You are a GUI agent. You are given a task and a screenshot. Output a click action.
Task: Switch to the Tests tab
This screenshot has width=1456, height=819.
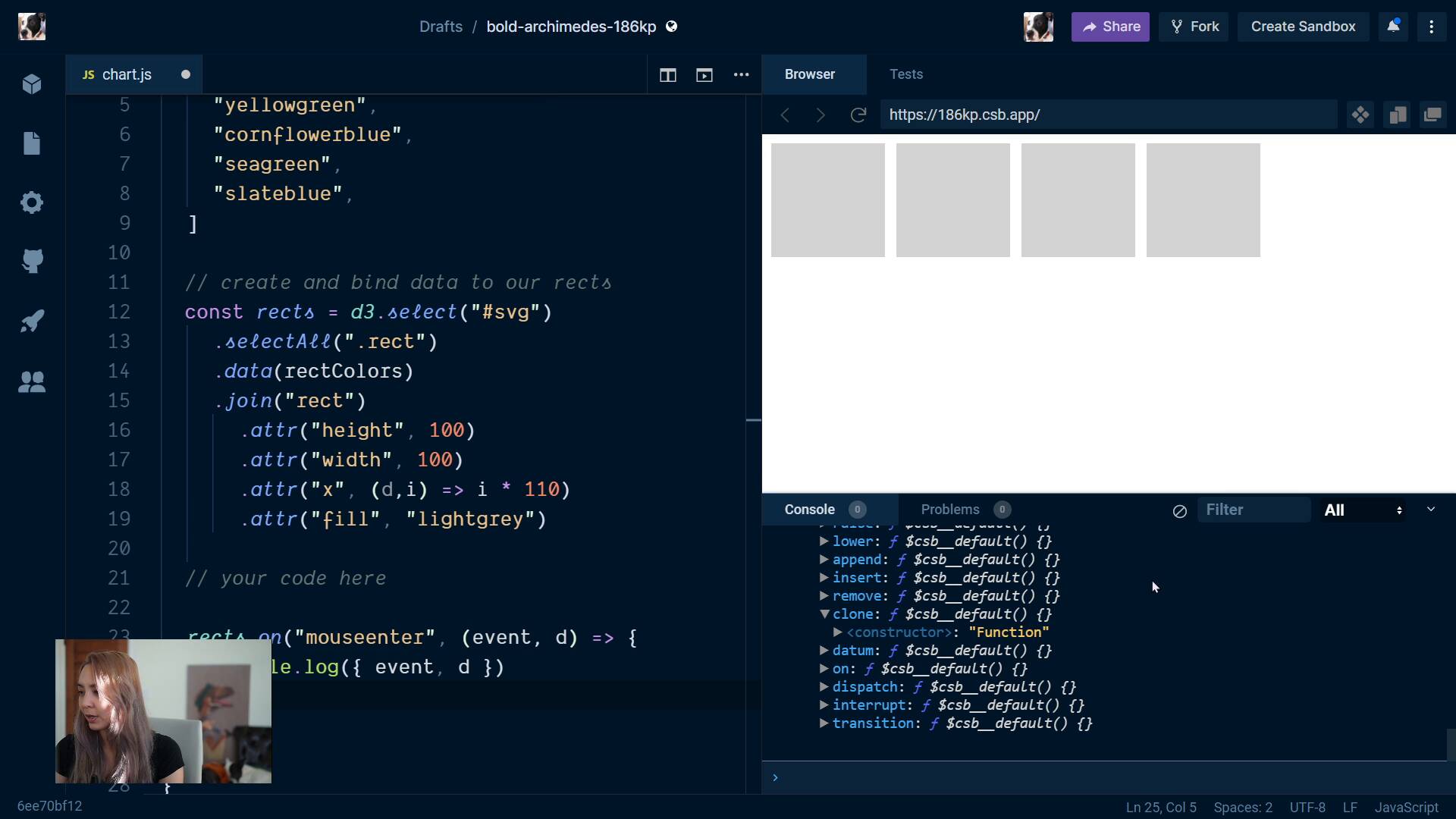point(905,74)
